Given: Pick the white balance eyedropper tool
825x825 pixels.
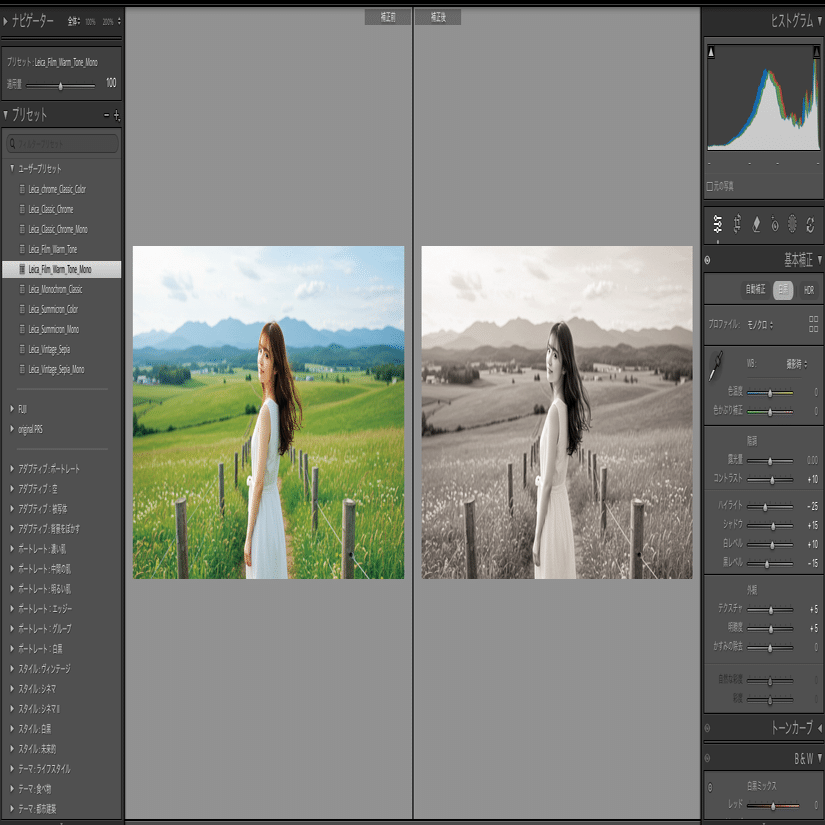Looking at the screenshot, I should click(x=716, y=366).
